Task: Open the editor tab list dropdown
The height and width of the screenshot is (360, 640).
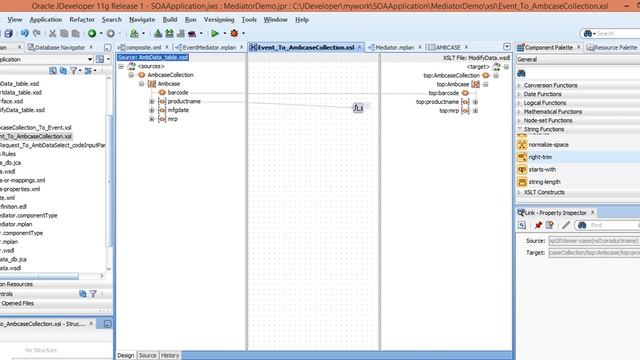Action: tap(507, 47)
